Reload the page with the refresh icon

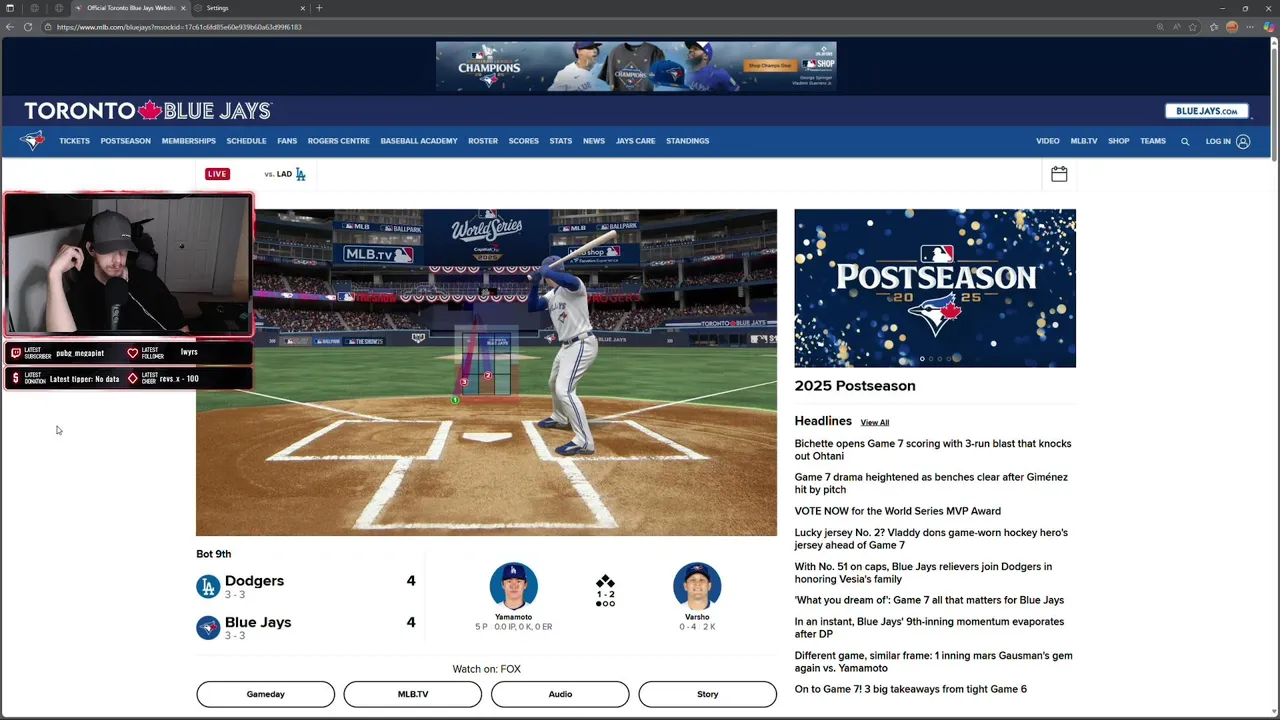pyautogui.click(x=28, y=27)
